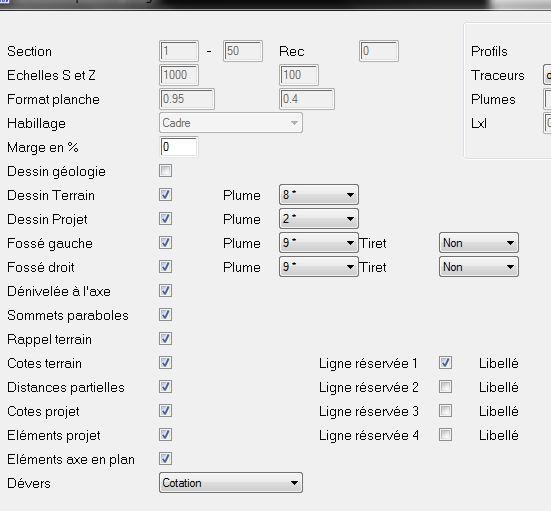Open the Habillage Cadre combo box
Screen dimensions: 551x511
point(231,123)
